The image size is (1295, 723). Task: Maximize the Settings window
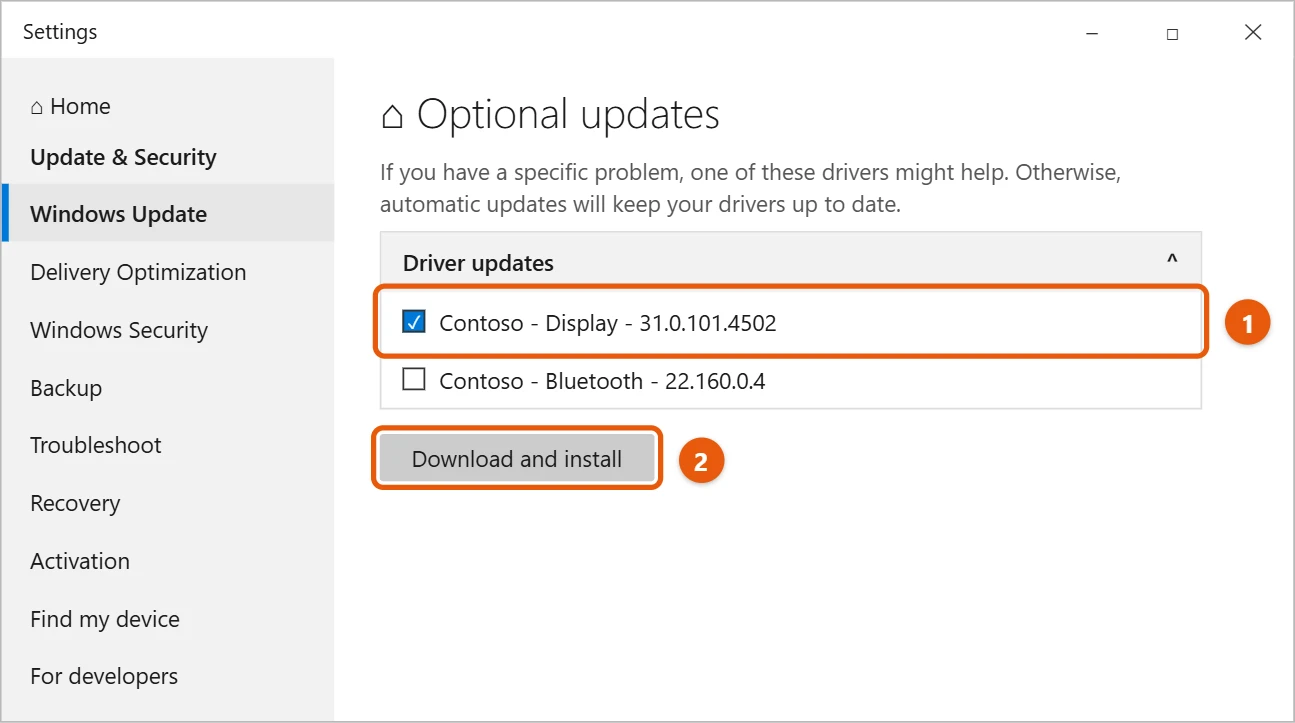pyautogui.click(x=1172, y=33)
